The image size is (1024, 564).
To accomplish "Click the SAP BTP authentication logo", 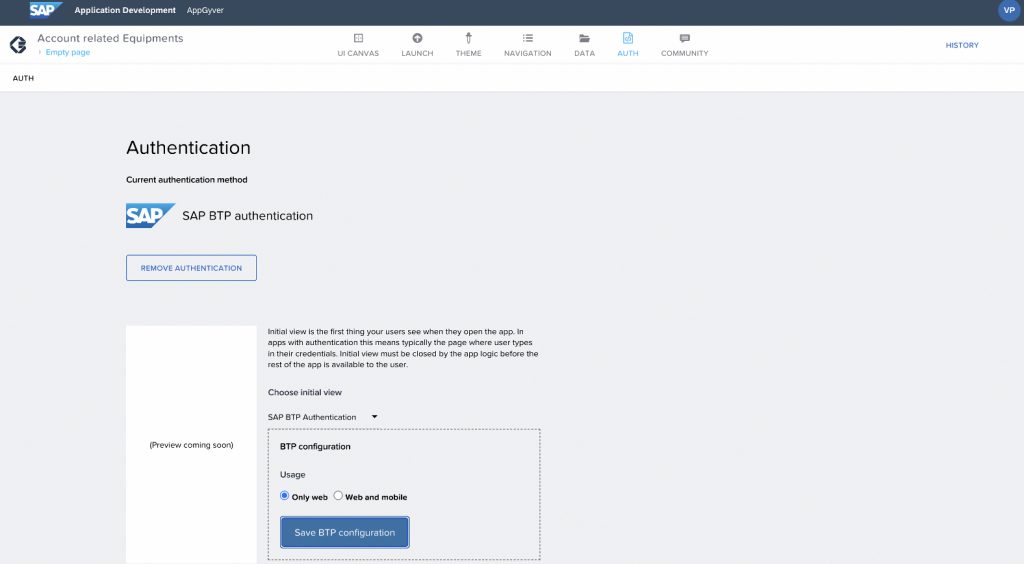I will (150, 215).
